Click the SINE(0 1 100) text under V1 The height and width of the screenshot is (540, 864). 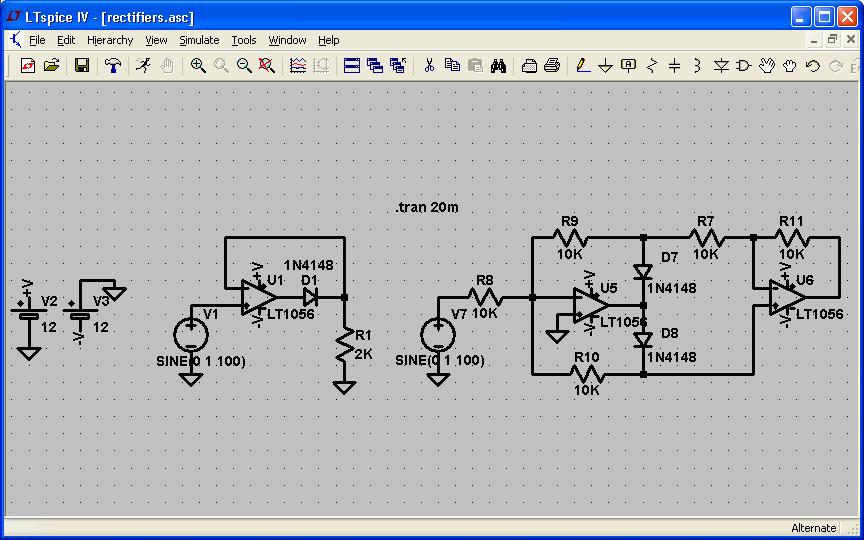tap(202, 361)
